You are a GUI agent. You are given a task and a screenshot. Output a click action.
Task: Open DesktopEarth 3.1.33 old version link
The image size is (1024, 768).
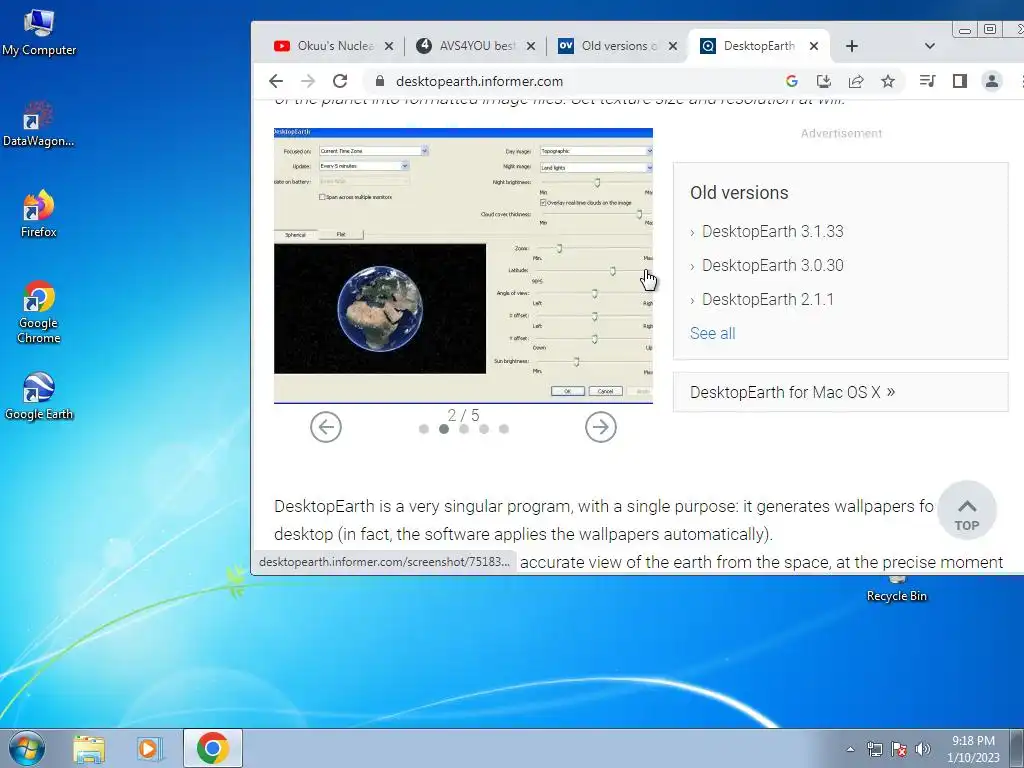point(773,231)
